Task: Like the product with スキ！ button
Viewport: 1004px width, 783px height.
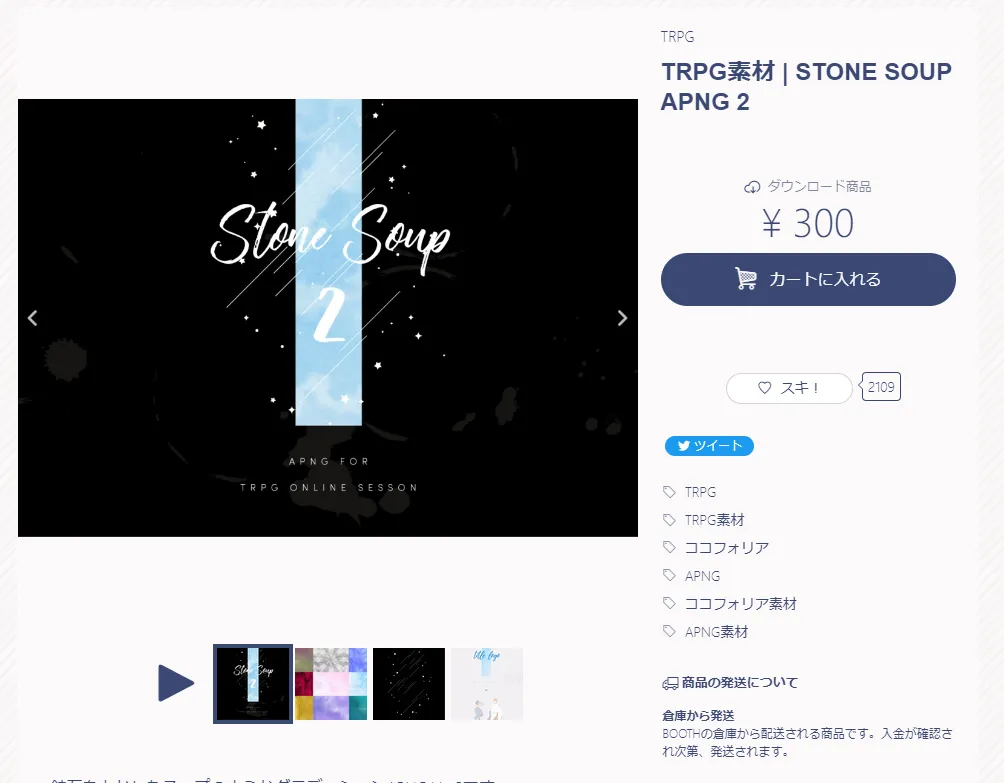Action: pos(789,388)
